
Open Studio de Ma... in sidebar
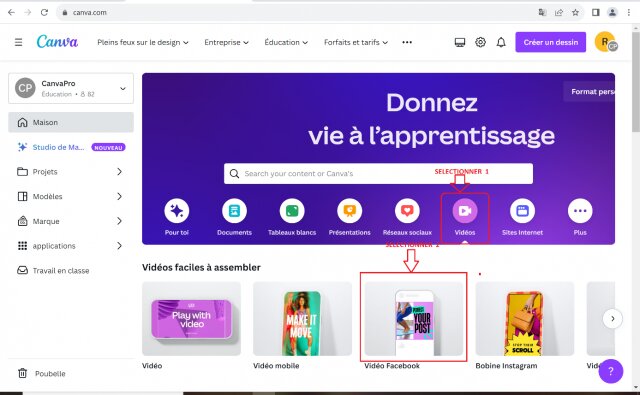(71, 147)
